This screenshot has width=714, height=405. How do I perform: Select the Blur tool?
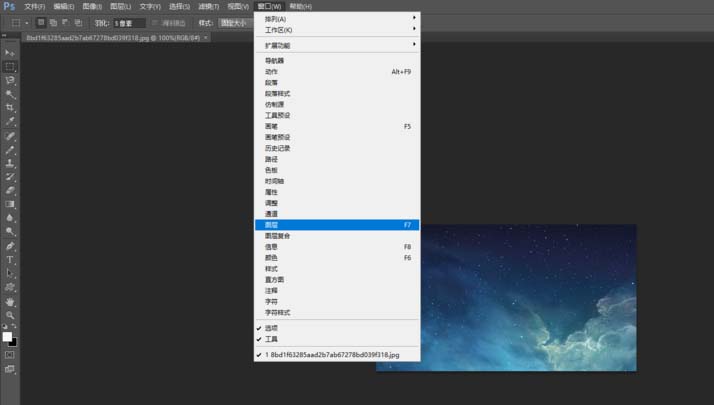(x=10, y=218)
